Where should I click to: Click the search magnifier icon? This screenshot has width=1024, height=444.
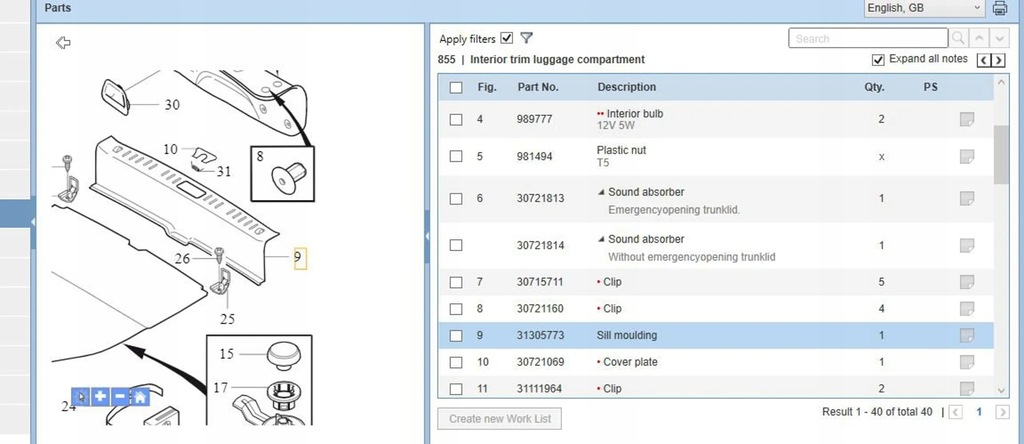[958, 38]
